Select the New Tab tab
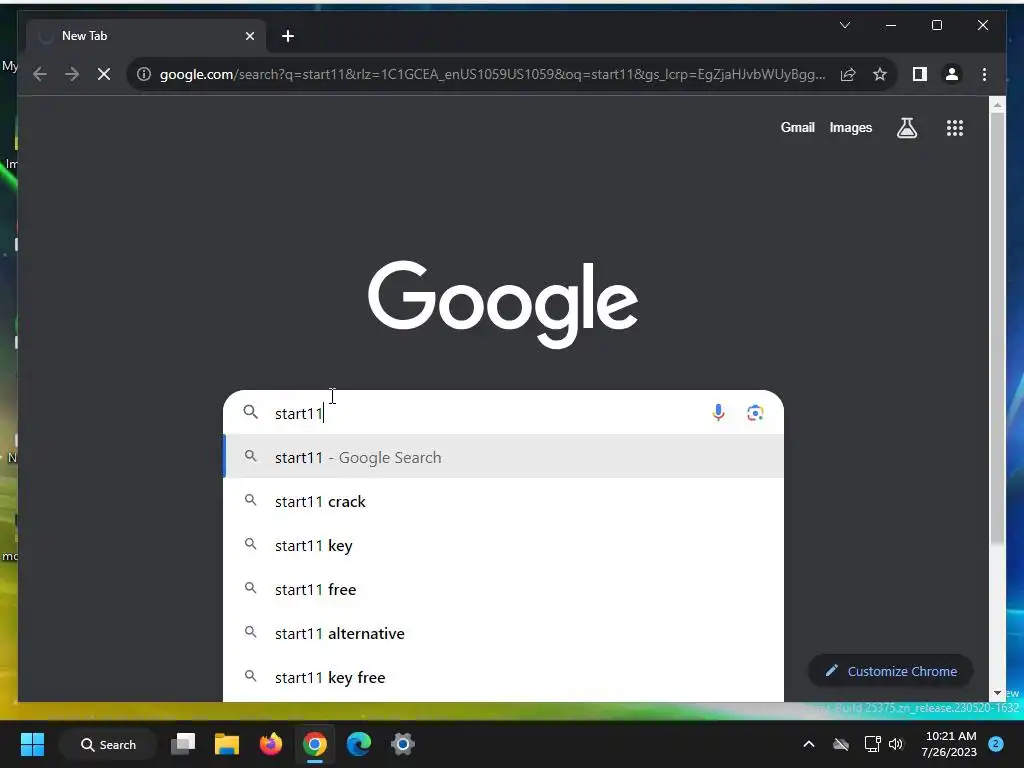Viewport: 1024px width, 768px height. coord(146,36)
